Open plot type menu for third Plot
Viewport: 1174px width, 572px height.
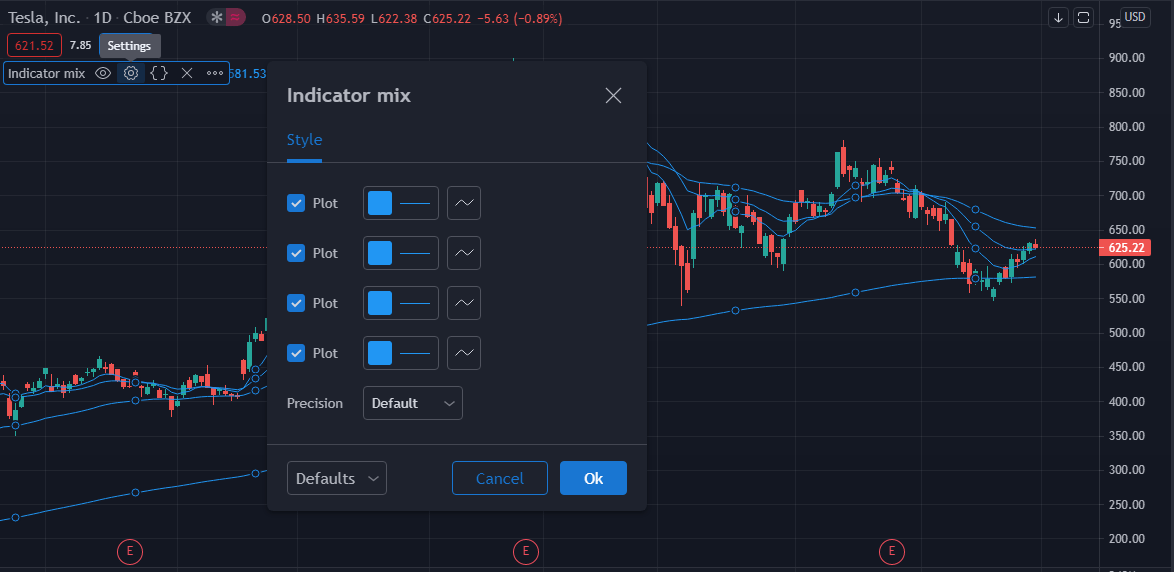click(463, 303)
